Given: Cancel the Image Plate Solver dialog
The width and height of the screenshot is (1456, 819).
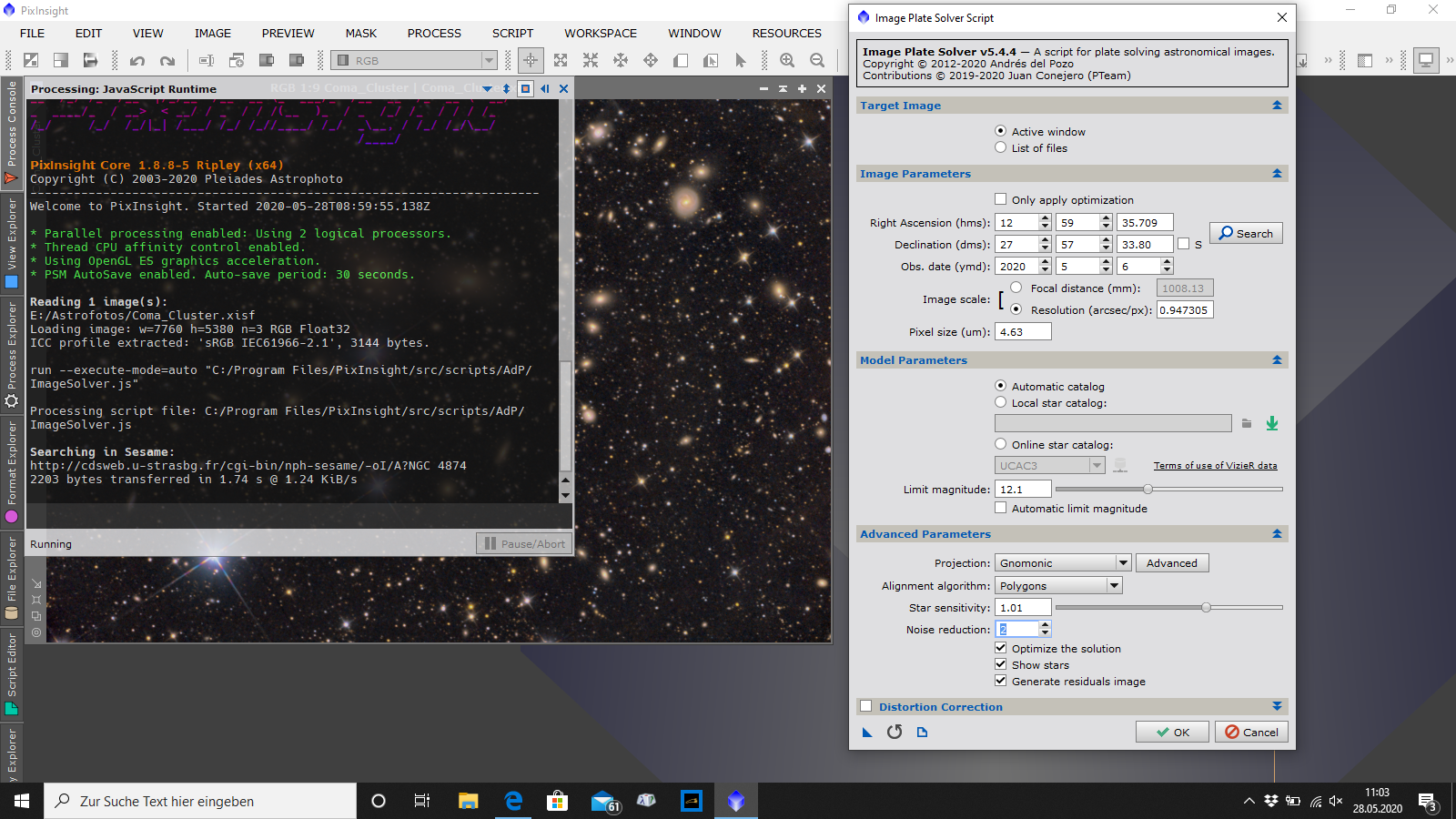Looking at the screenshot, I should (x=1251, y=732).
